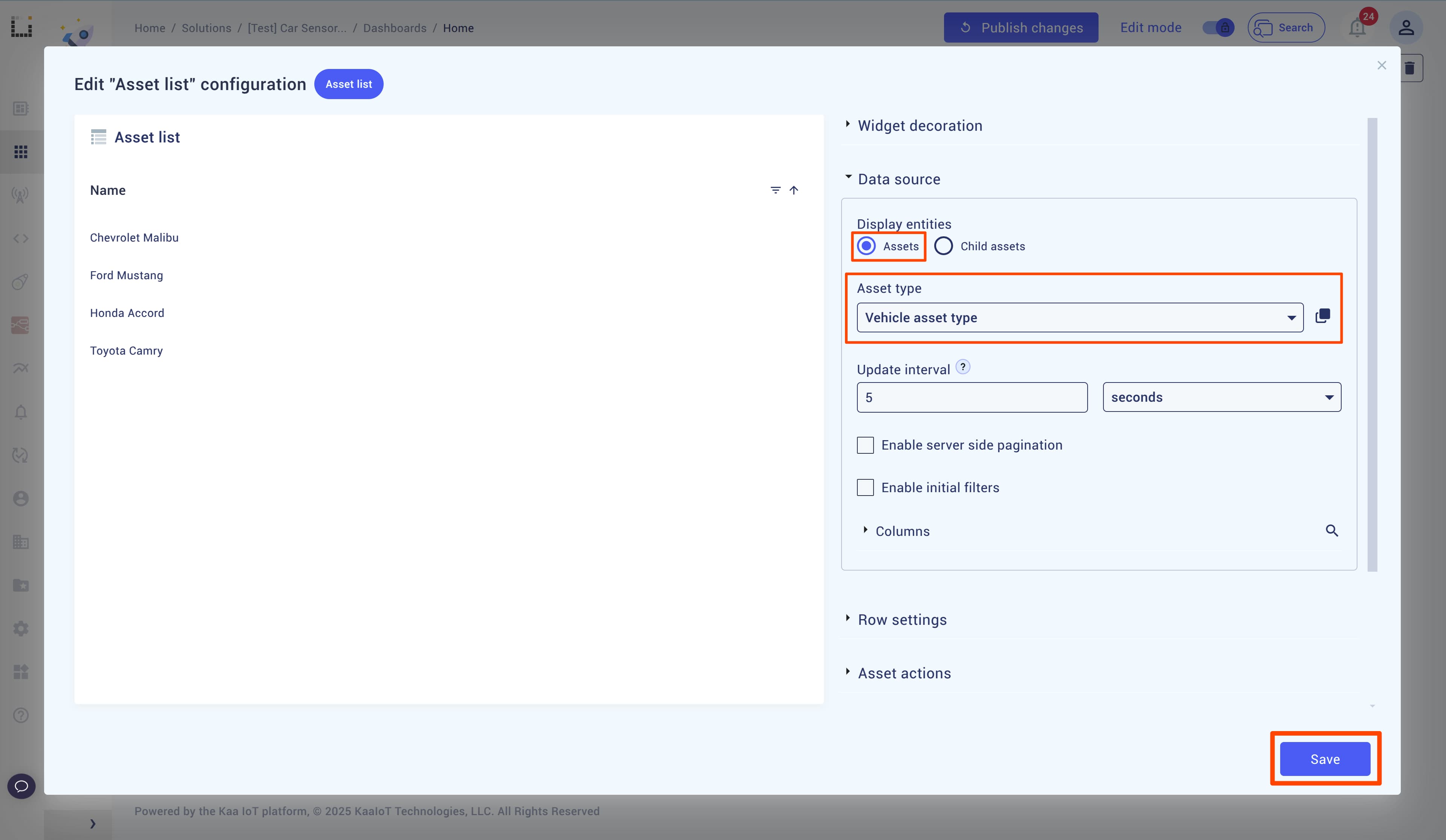Expand the Widget decoration section
The width and height of the screenshot is (1446, 840).
[920, 125]
